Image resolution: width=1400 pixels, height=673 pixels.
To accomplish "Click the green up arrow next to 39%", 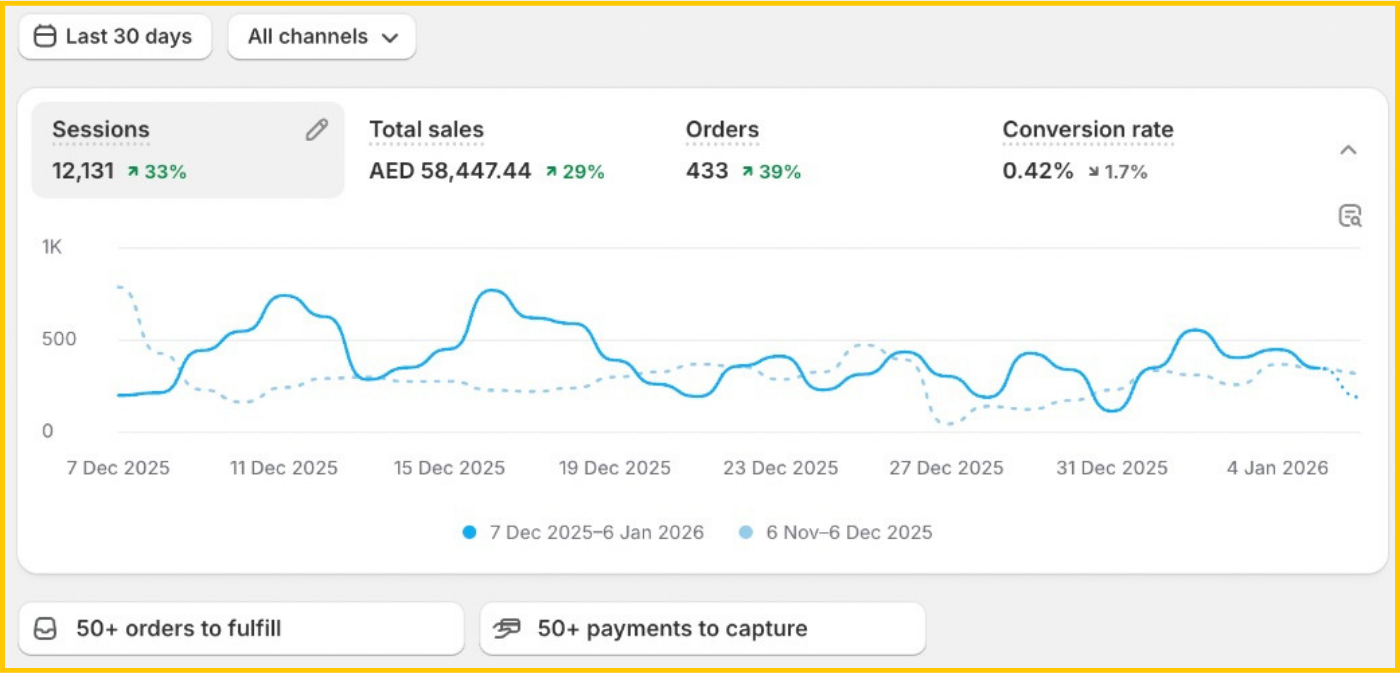I will [747, 172].
